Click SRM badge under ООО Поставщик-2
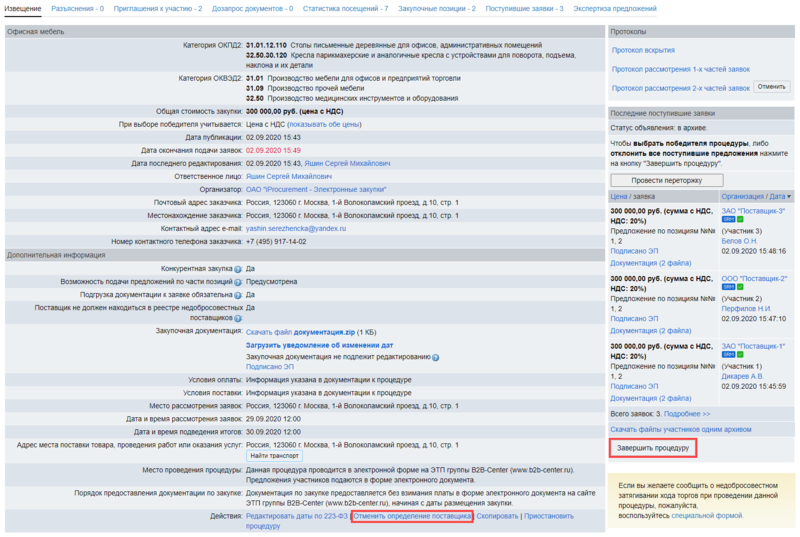The width and height of the screenshot is (800, 537). (728, 286)
